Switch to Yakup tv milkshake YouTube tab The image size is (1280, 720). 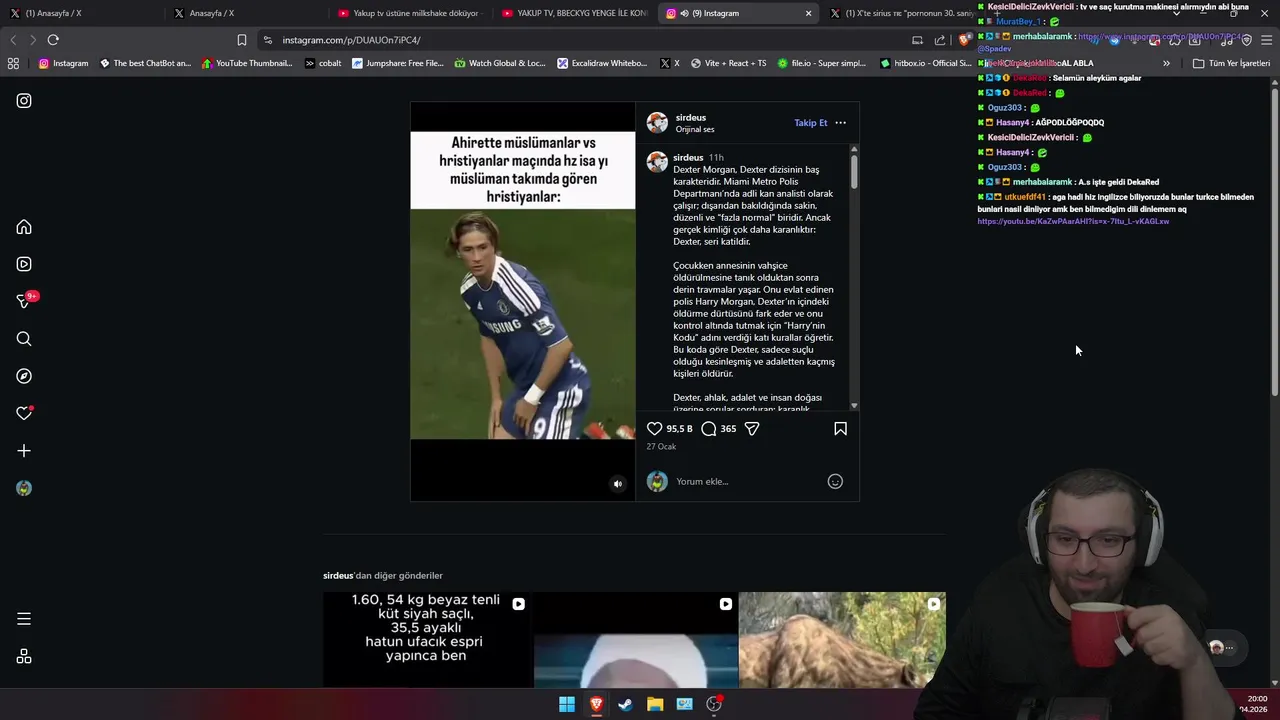pos(408,13)
